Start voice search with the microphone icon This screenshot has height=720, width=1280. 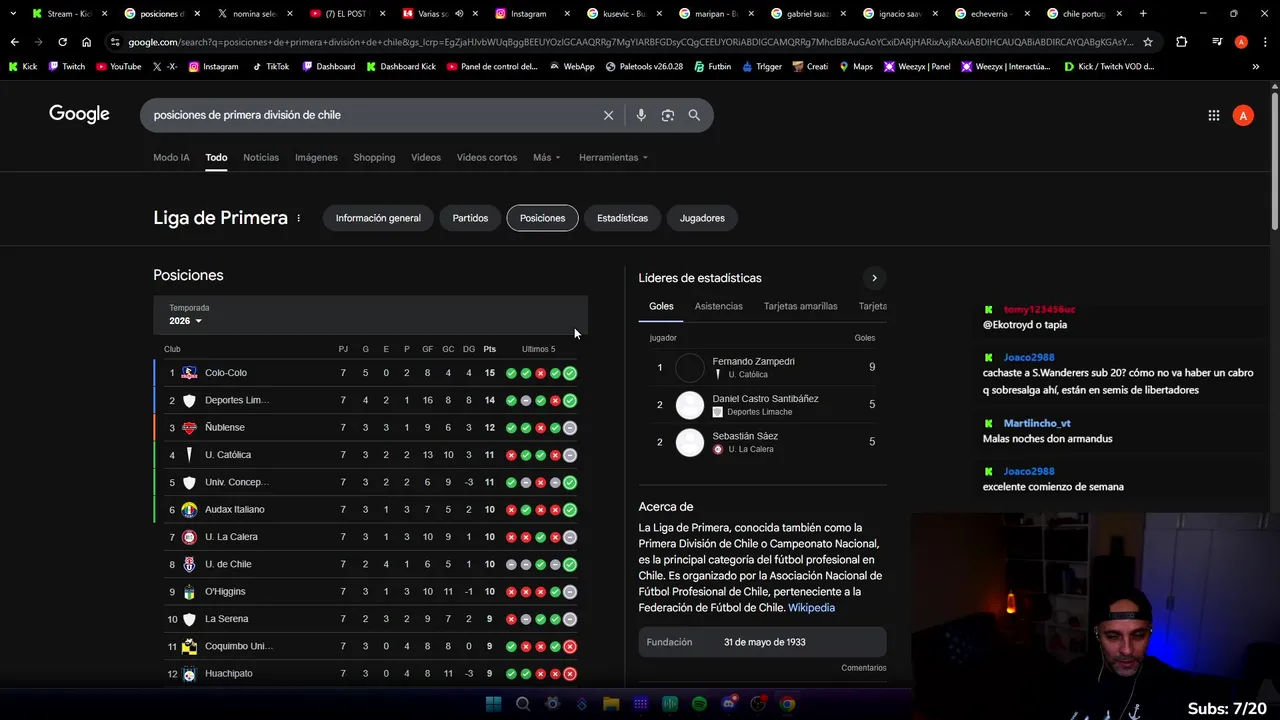coord(641,115)
